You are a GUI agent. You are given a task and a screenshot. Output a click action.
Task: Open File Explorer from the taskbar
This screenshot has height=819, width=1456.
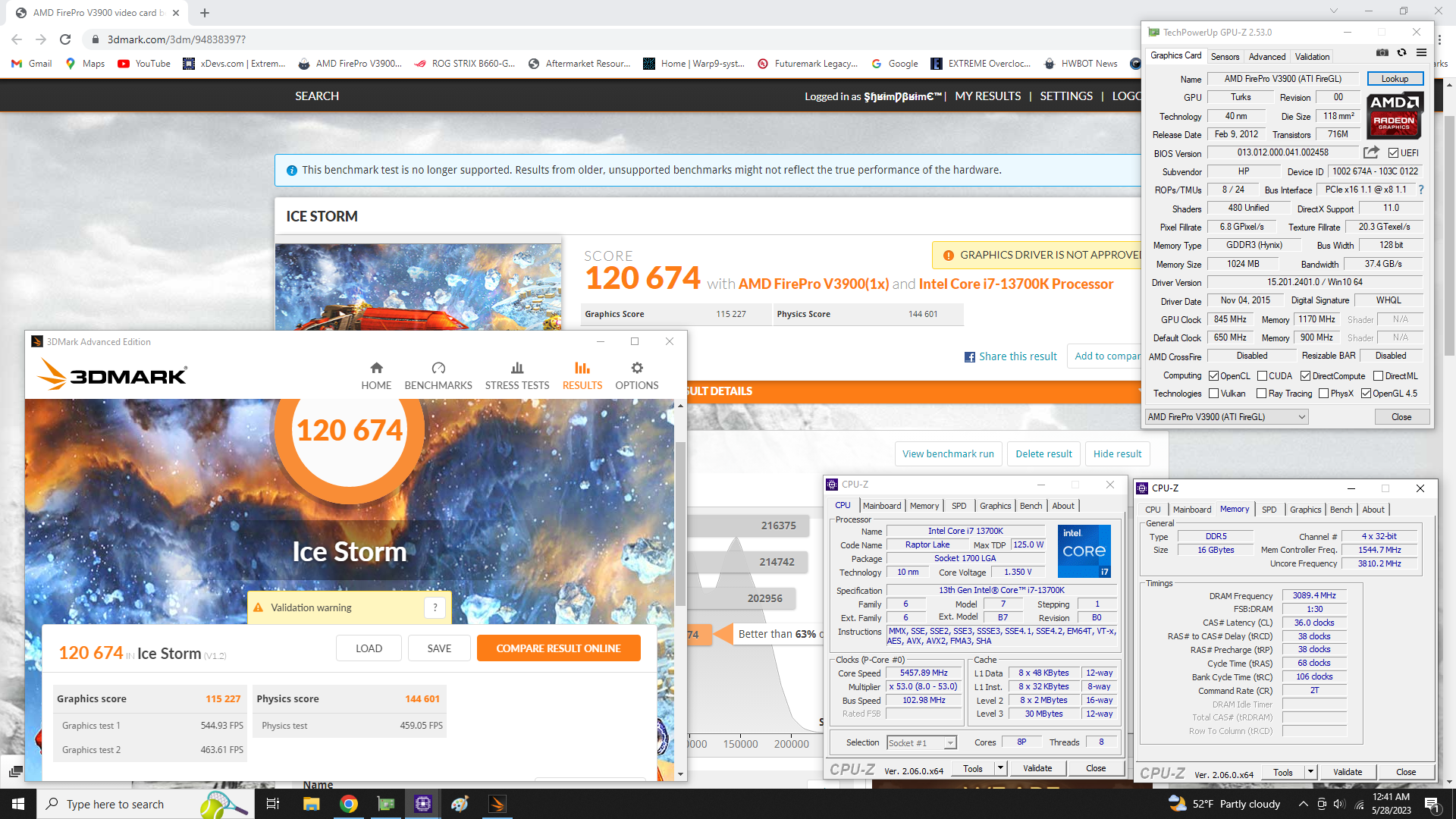coord(311,804)
